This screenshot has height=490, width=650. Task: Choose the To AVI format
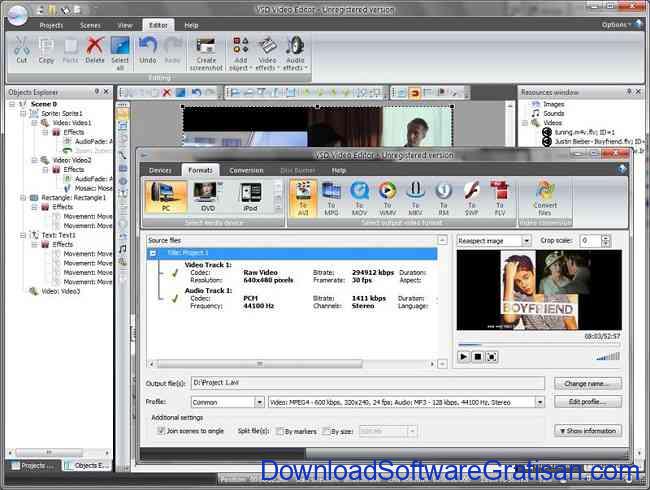303,198
